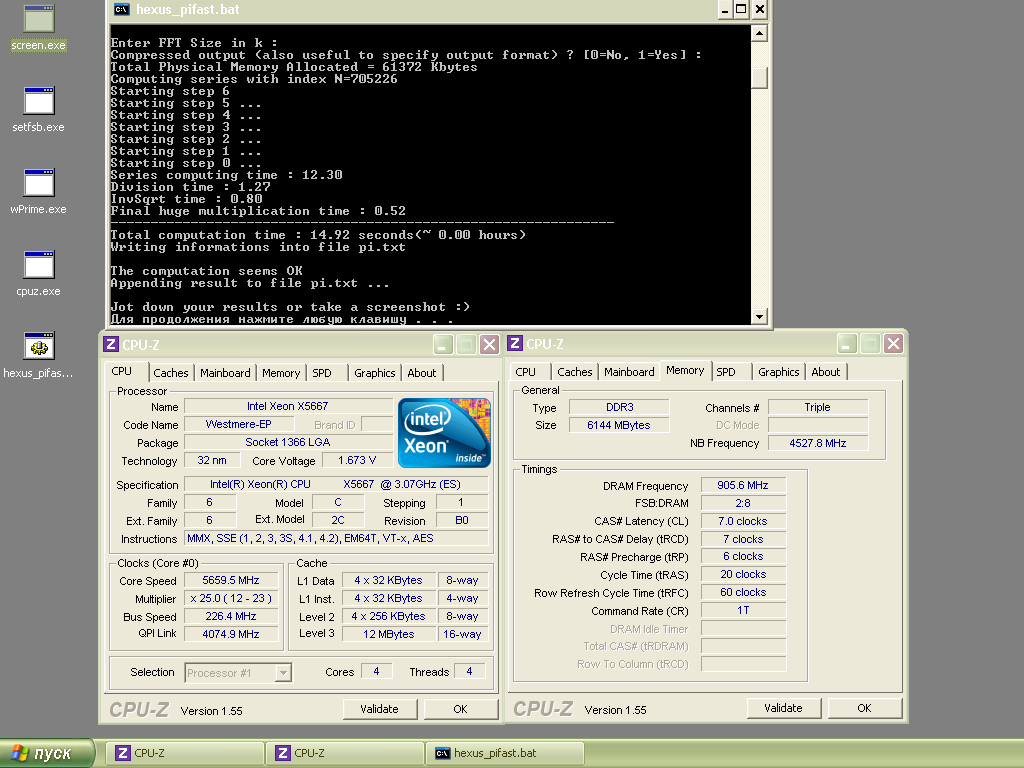
Task: Minimize the right CPU-Z window
Action: point(847,344)
